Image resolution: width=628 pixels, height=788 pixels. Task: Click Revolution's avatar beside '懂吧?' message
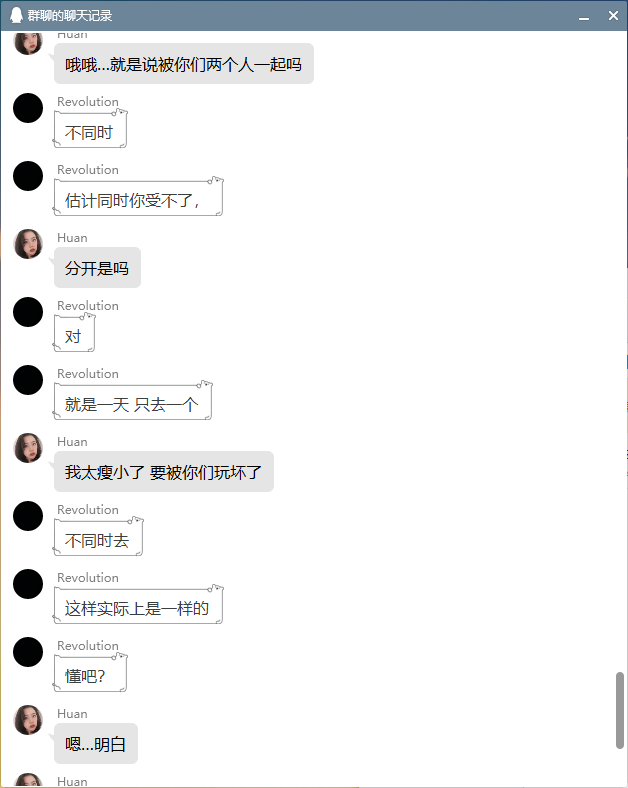(28, 652)
